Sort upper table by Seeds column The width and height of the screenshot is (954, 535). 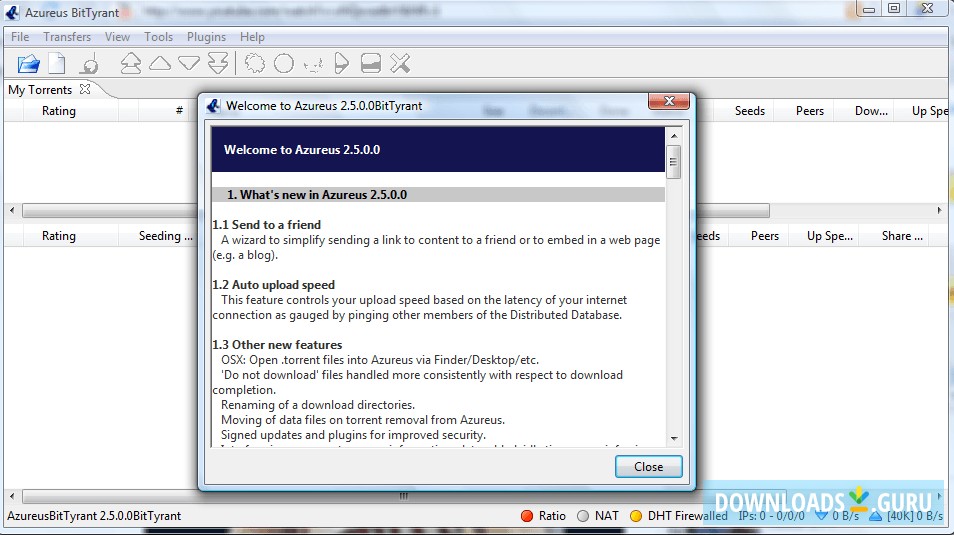click(x=750, y=111)
